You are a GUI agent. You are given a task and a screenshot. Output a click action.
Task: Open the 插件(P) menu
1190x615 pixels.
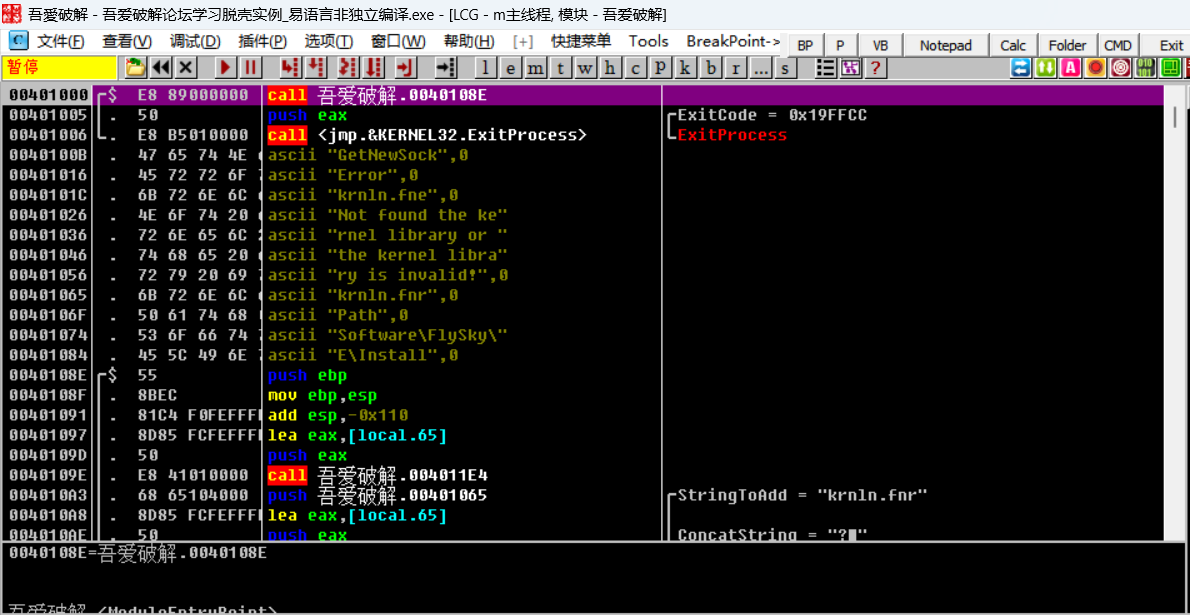coord(262,41)
